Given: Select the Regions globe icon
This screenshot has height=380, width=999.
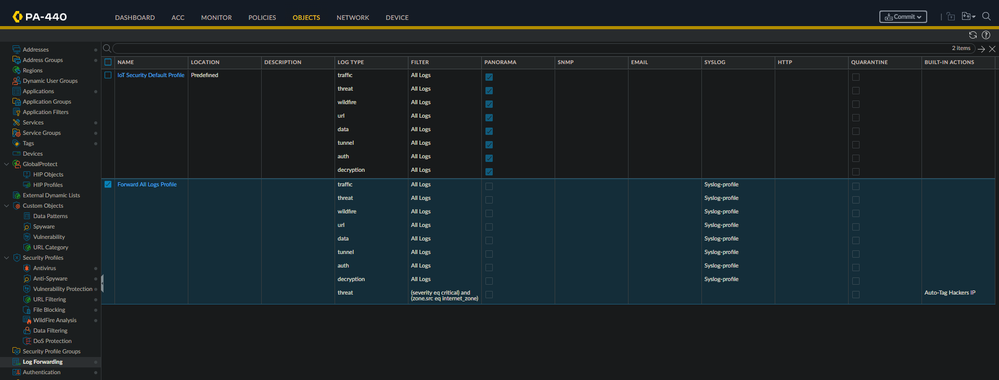Looking at the screenshot, I should 17,70.
